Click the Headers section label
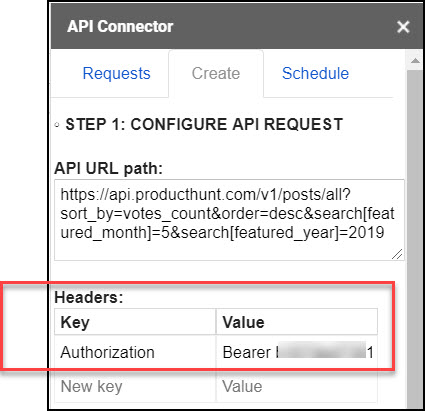The image size is (425, 411). point(89,297)
